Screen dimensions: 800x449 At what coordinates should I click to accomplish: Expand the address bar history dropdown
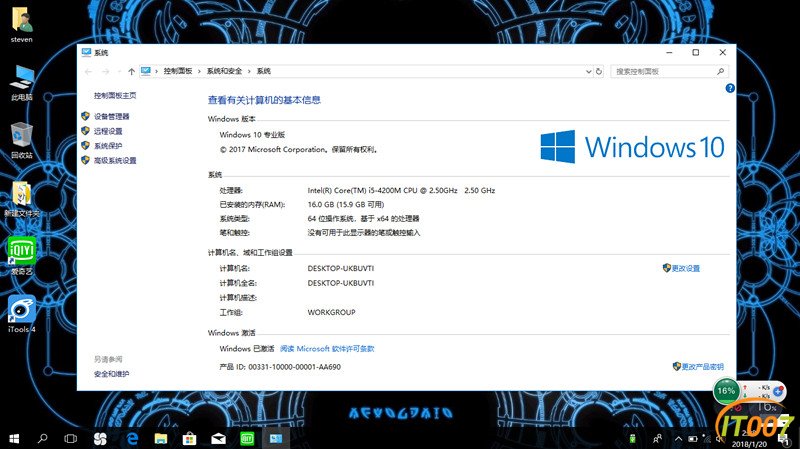point(588,71)
